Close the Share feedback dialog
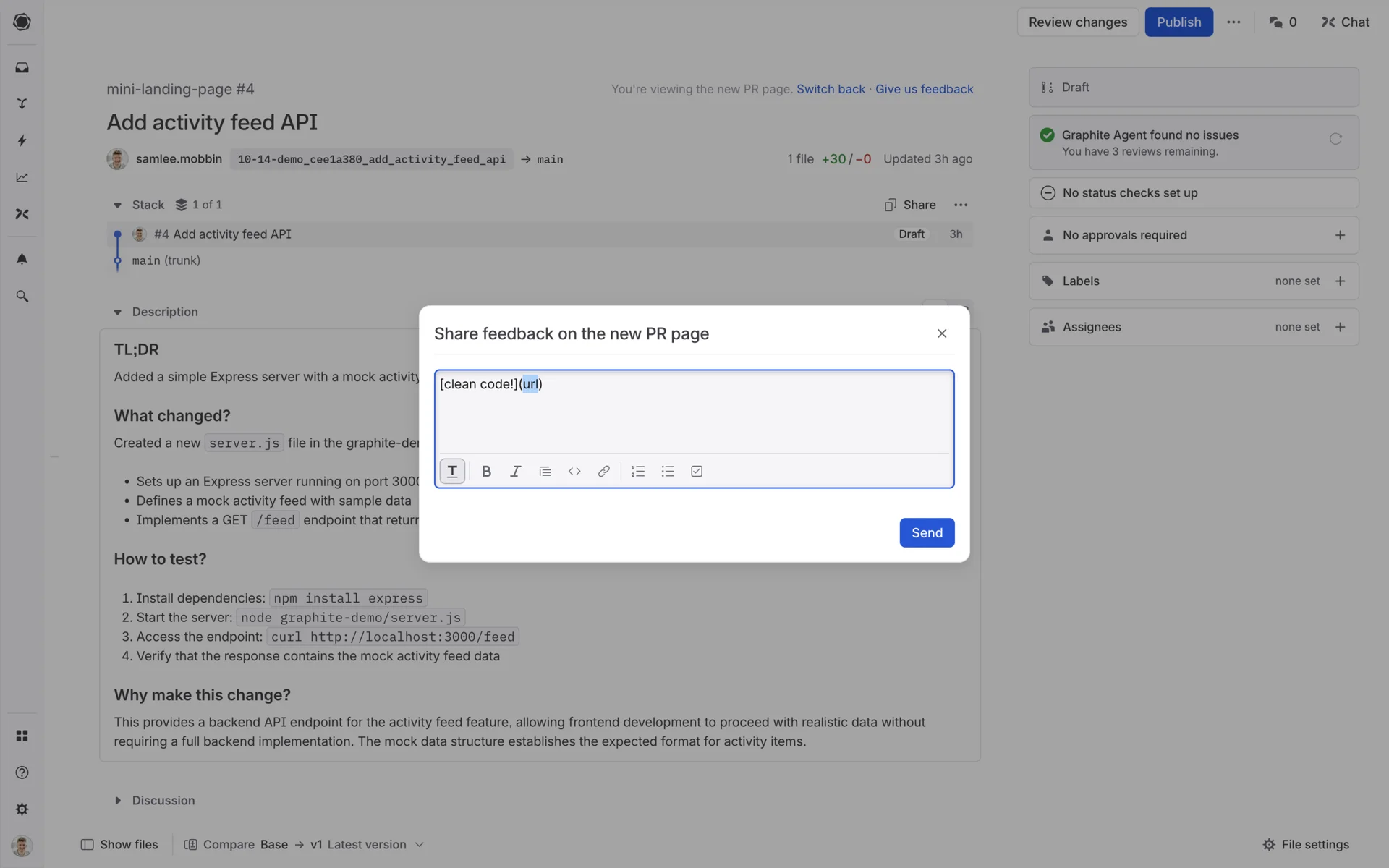Viewport: 1389px width, 868px height. [941, 333]
